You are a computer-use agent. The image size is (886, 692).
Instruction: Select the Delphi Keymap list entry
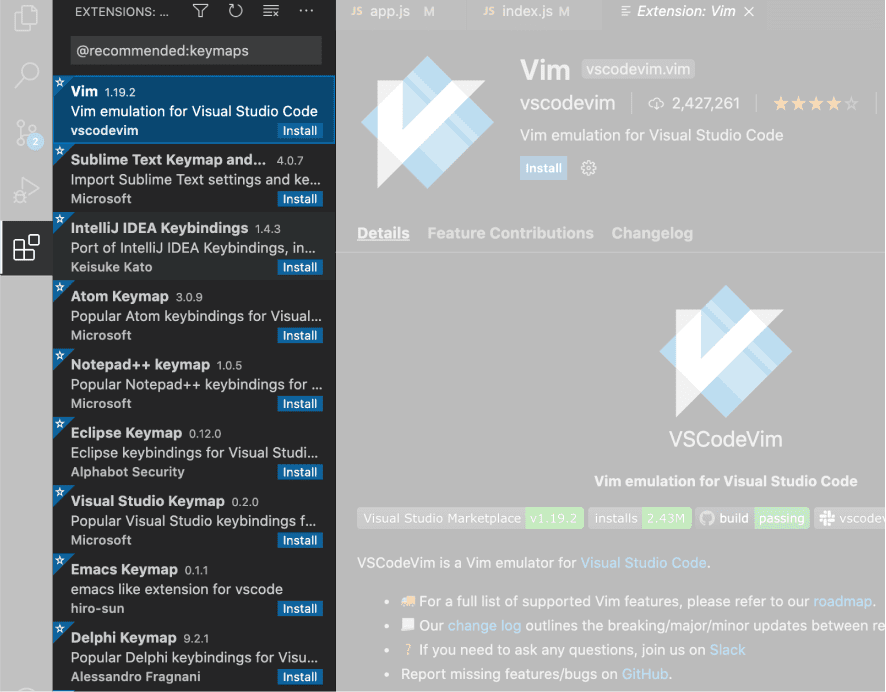[x=194, y=656]
